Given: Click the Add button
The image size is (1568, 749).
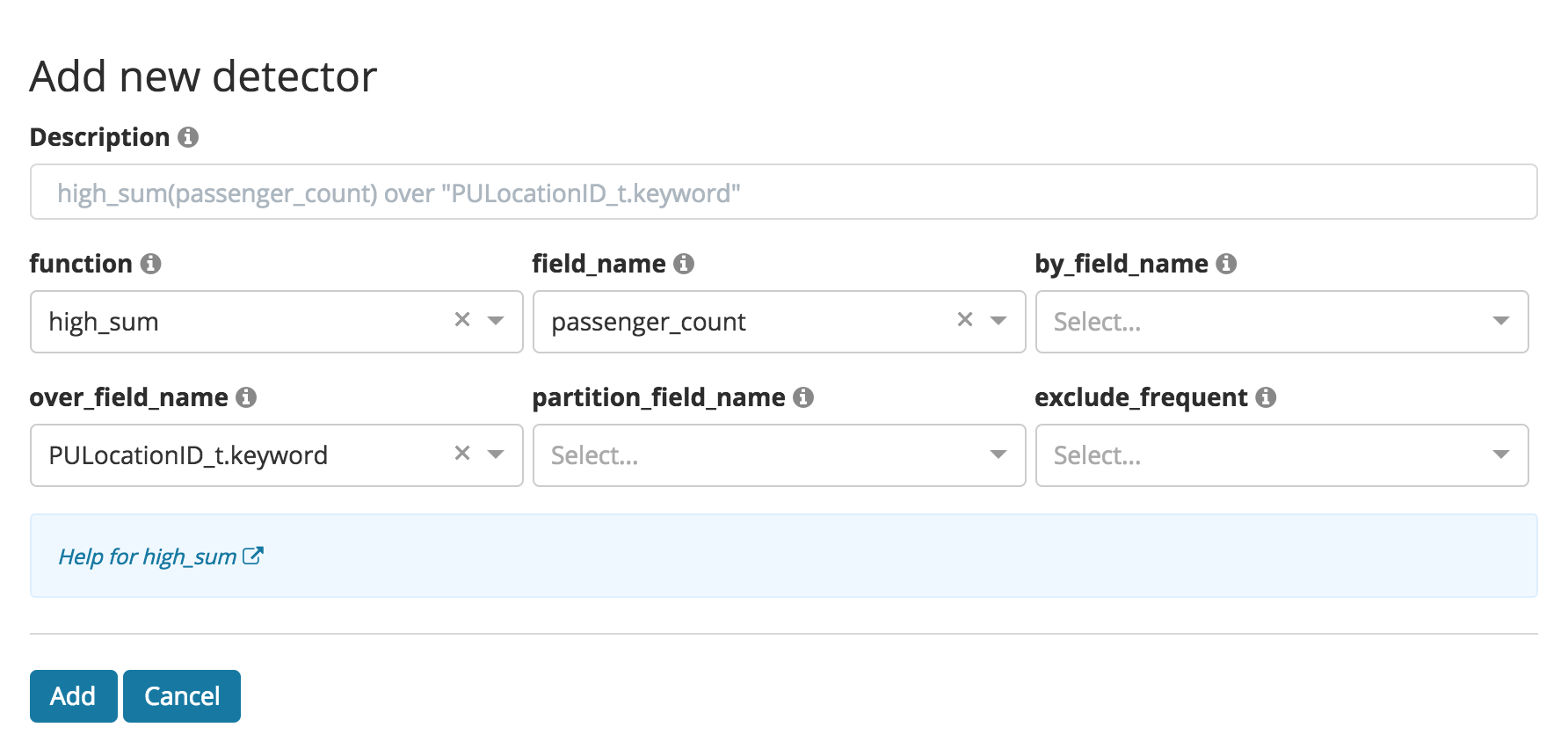Looking at the screenshot, I should 73,695.
